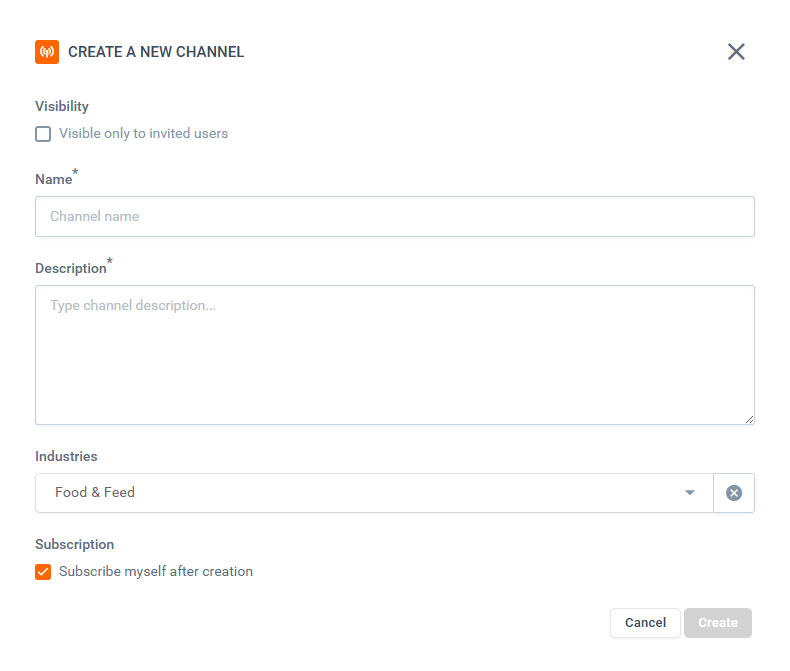
Task: Click the Industries section label
Action: click(x=66, y=457)
